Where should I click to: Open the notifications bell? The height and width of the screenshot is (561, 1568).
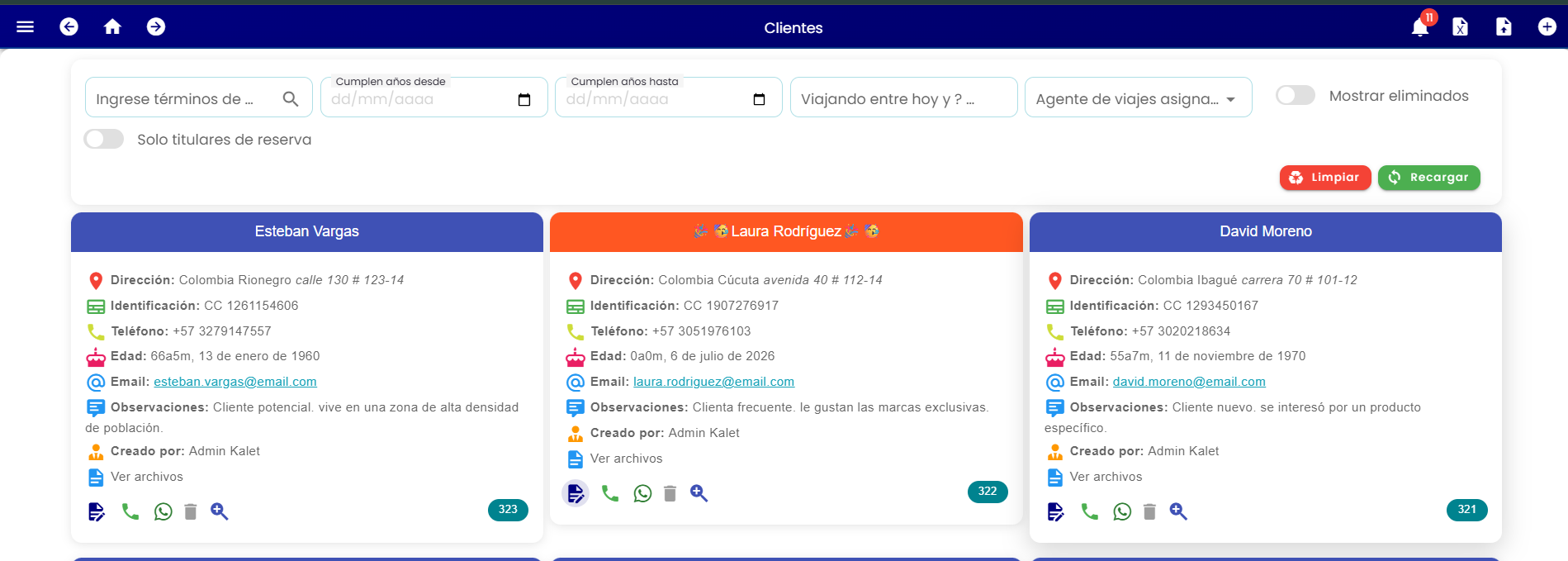(x=1420, y=27)
